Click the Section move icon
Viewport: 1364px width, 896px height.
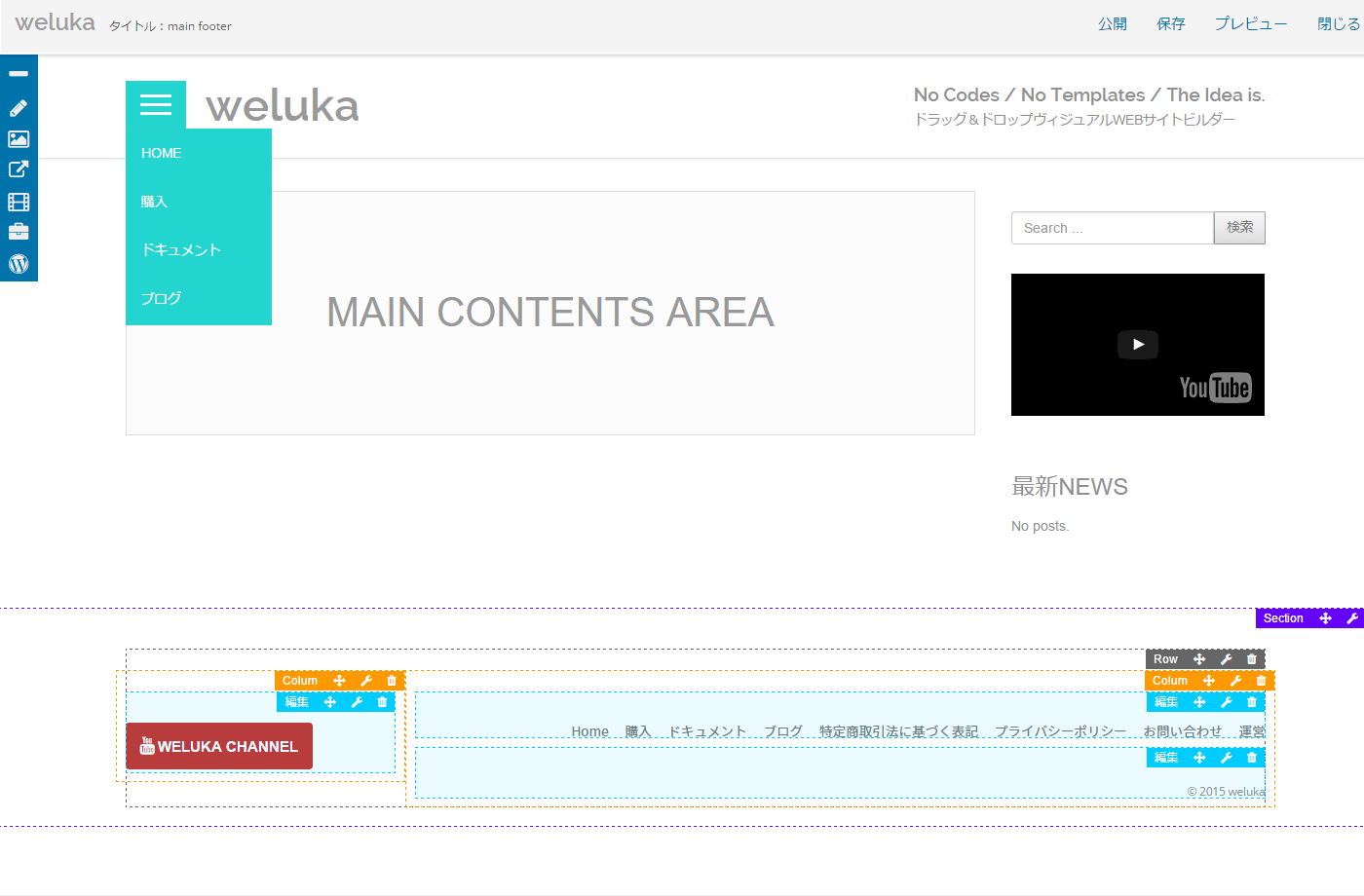[x=1325, y=618]
